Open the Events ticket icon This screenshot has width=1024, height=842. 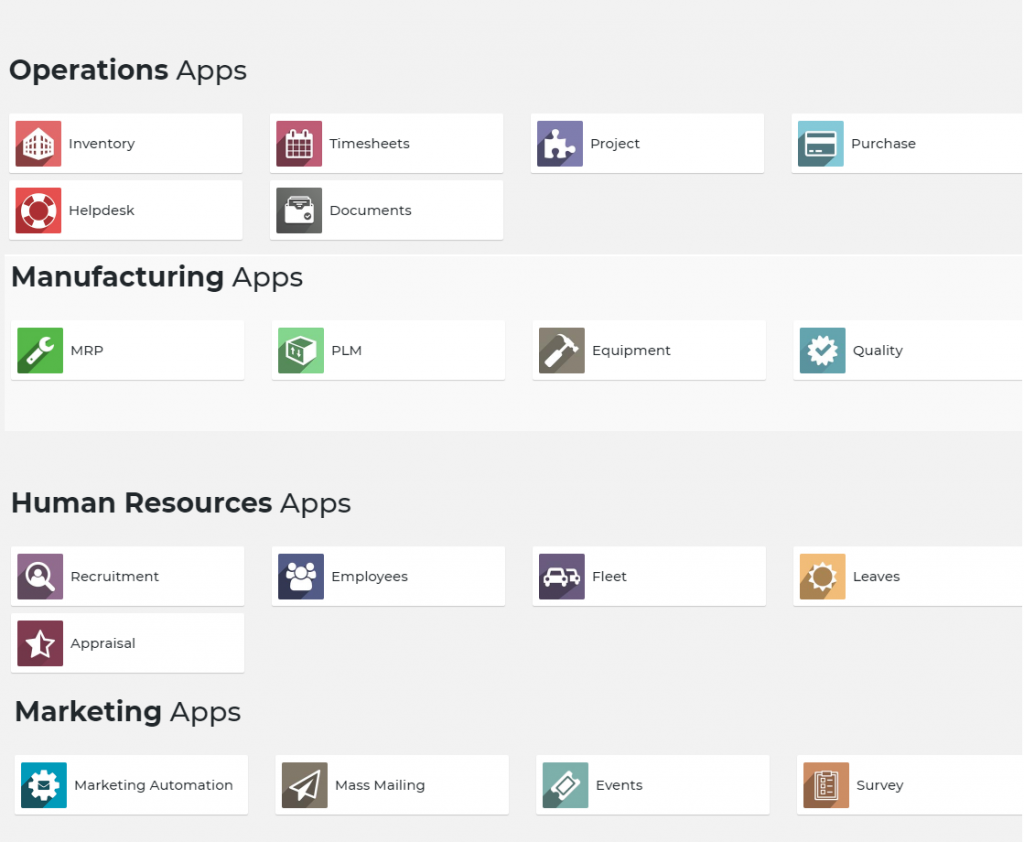565,786
